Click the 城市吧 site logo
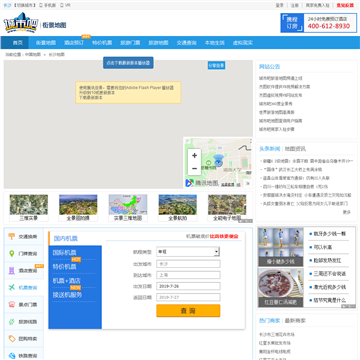Viewport: 360px width, 360px height. [21, 23]
